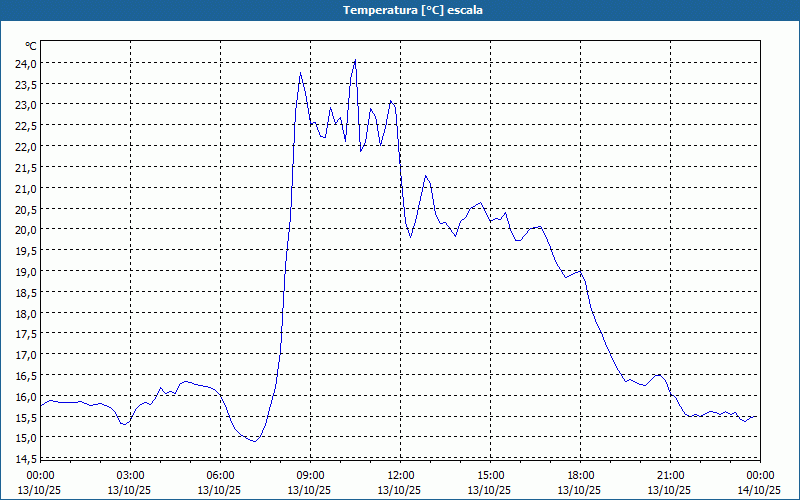Click the 17,5 y-axis label
The height and width of the screenshot is (500, 800).
(26, 334)
